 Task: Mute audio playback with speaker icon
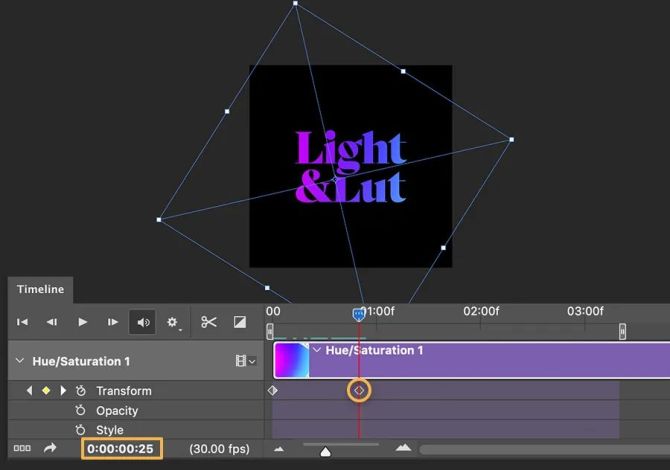(143, 322)
